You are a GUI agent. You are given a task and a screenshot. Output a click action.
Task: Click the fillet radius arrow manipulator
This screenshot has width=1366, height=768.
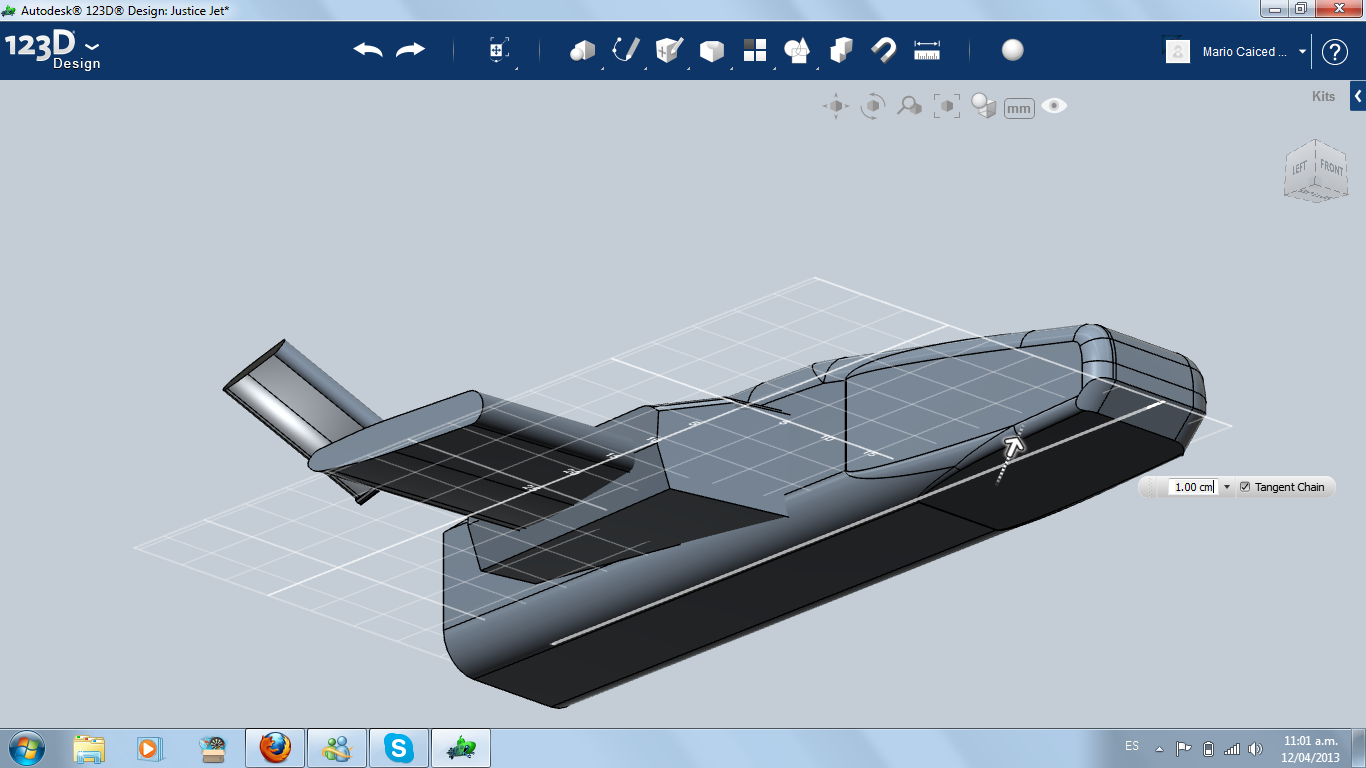coord(1013,446)
